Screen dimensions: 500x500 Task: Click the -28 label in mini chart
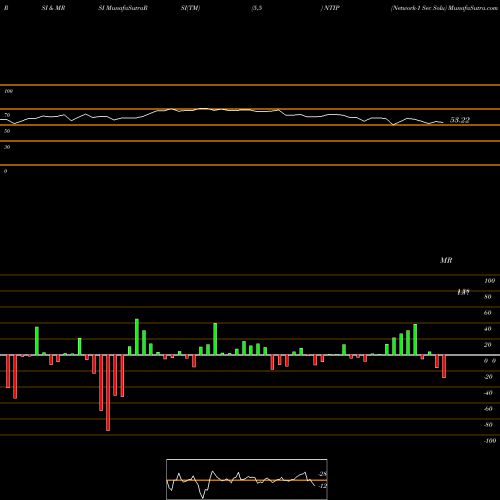point(323,474)
